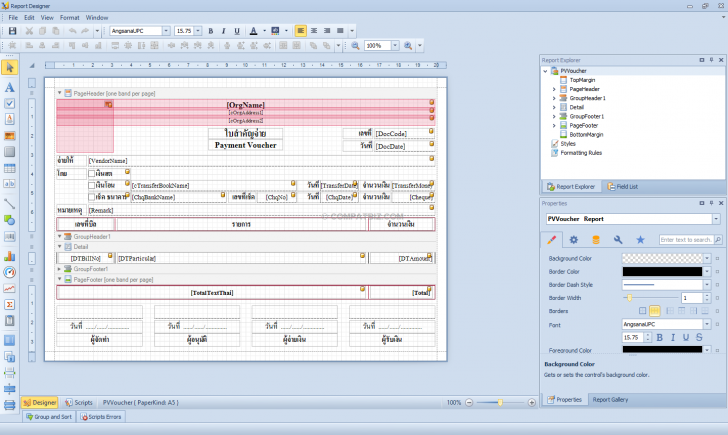
Task: Open the font name dropdown showing AngsanaUPC
Action: (x=167, y=31)
